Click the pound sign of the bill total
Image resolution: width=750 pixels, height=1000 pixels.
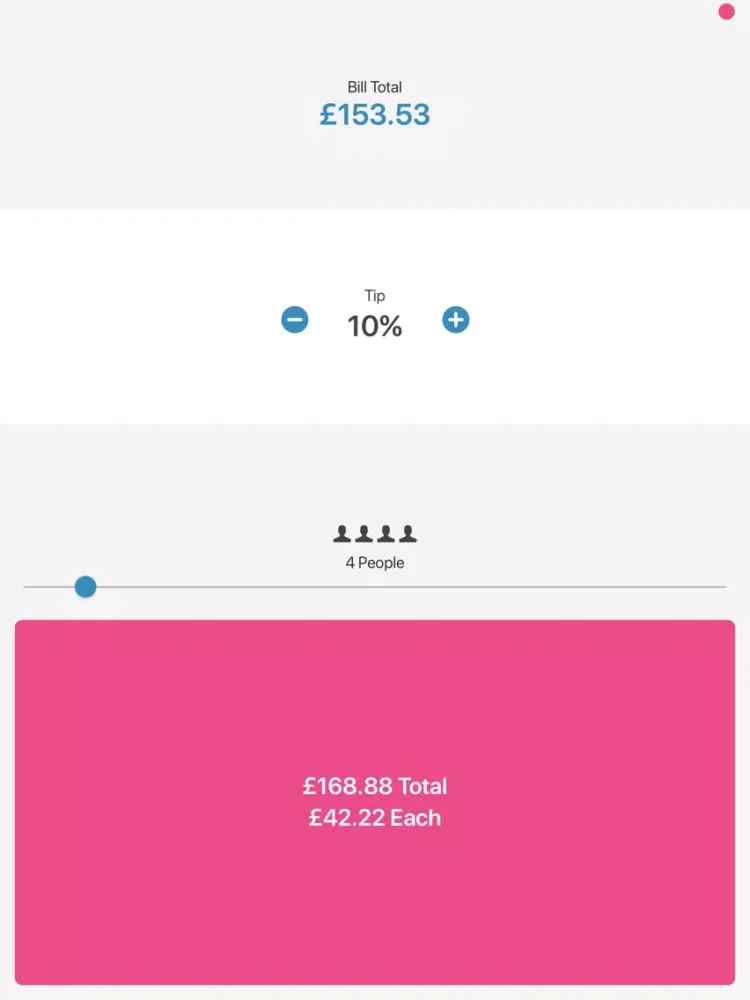pyautogui.click(x=328, y=115)
